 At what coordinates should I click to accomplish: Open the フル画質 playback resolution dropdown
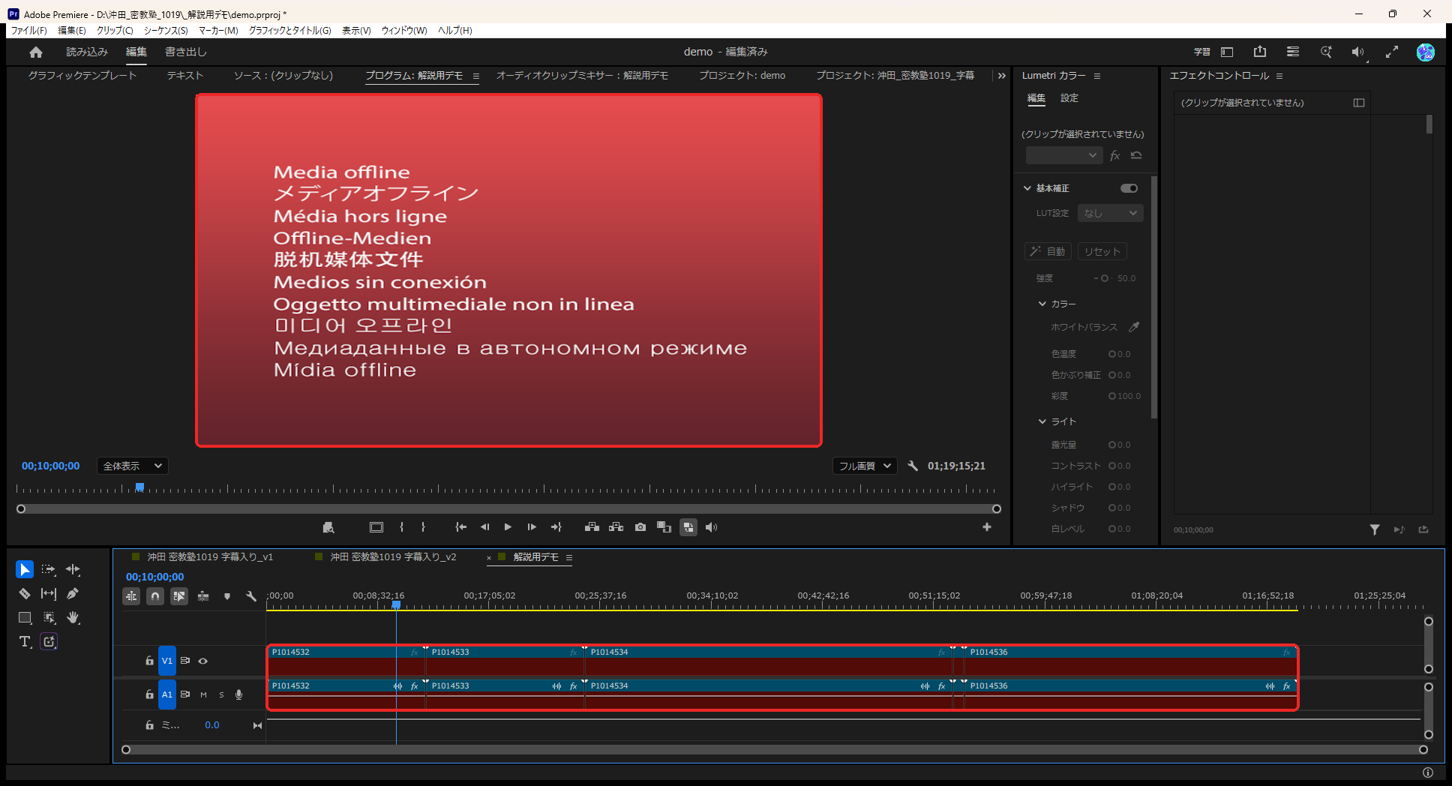tap(864, 466)
